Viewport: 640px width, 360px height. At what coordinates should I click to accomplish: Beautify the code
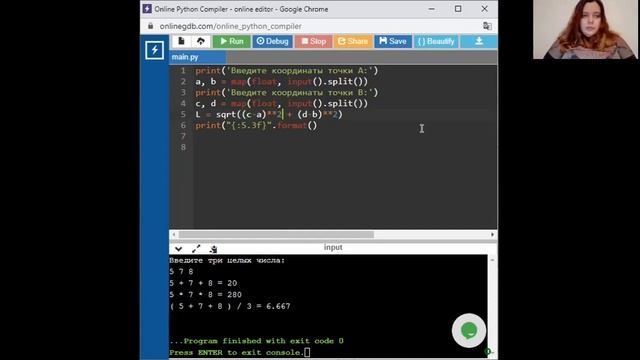pos(436,41)
